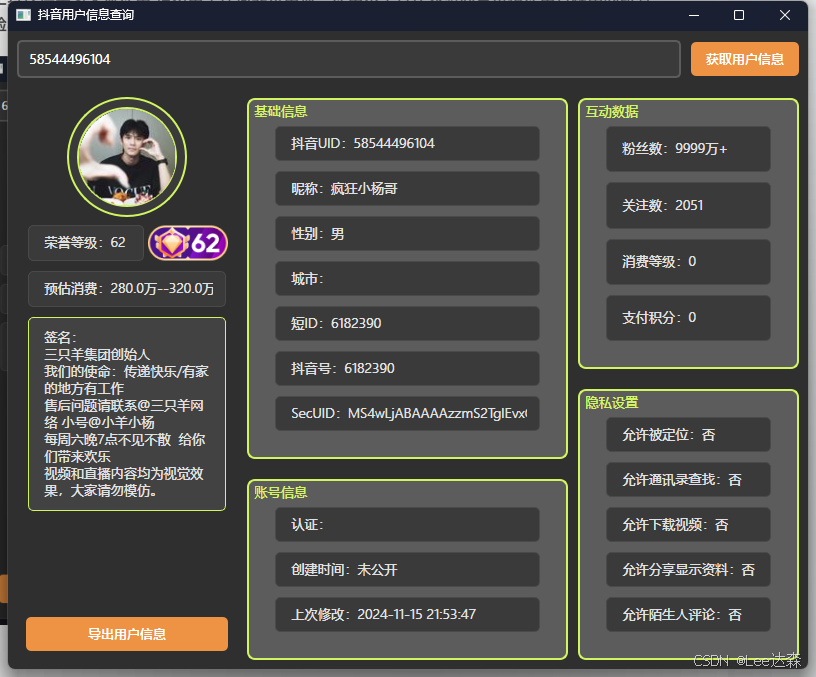Select the 允许分享显示资料: 否 field
The width and height of the screenshot is (816, 677).
[x=688, y=569]
